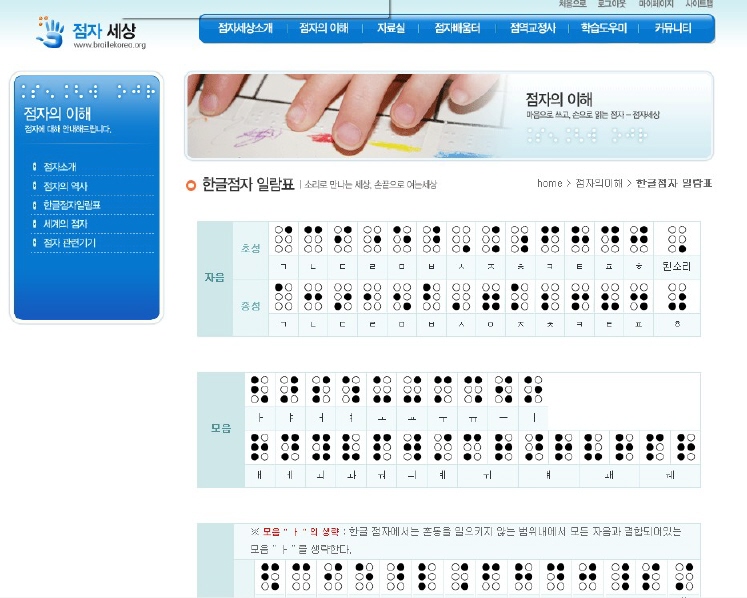The image size is (747, 598).
Task: Click the 초성 row header
Action: 251,249
